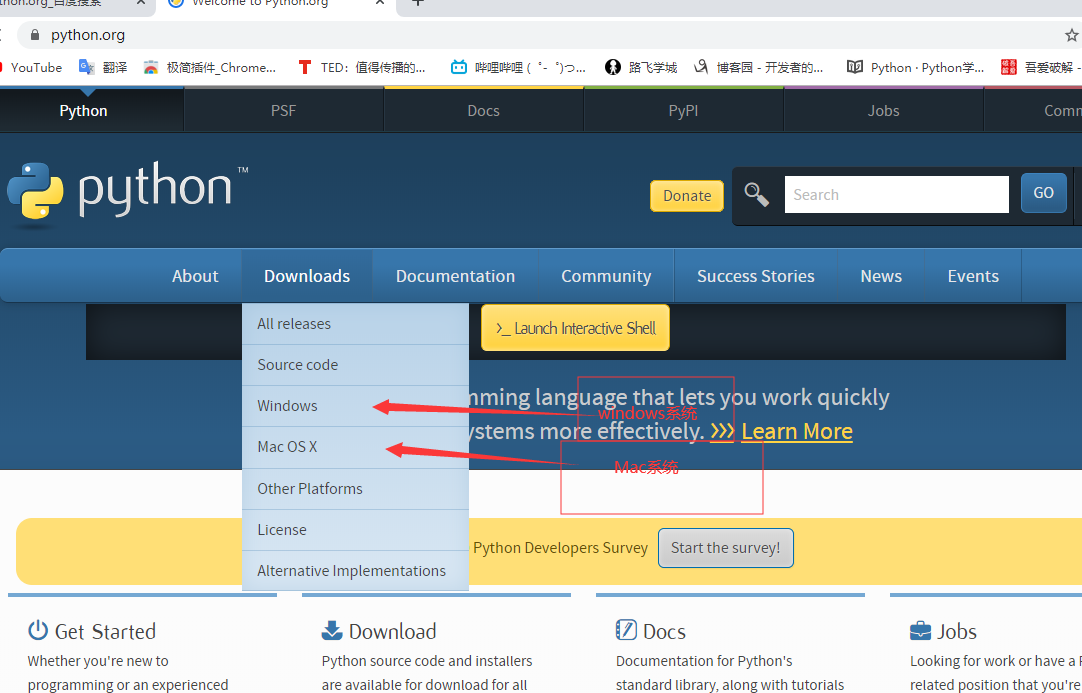Open the Success Stories navigation menu

[x=756, y=276]
